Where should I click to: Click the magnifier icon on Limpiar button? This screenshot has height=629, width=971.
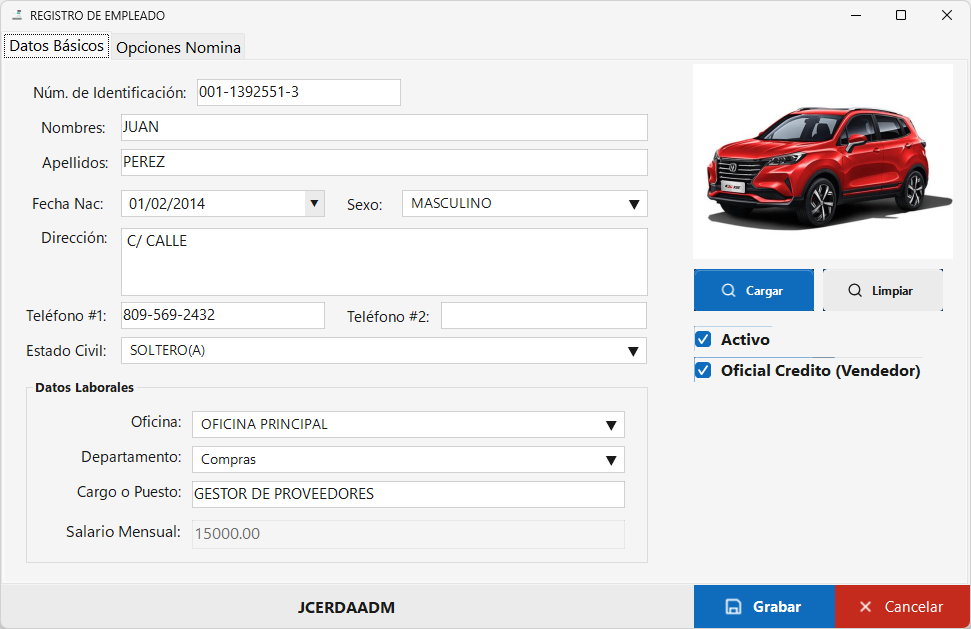click(855, 290)
